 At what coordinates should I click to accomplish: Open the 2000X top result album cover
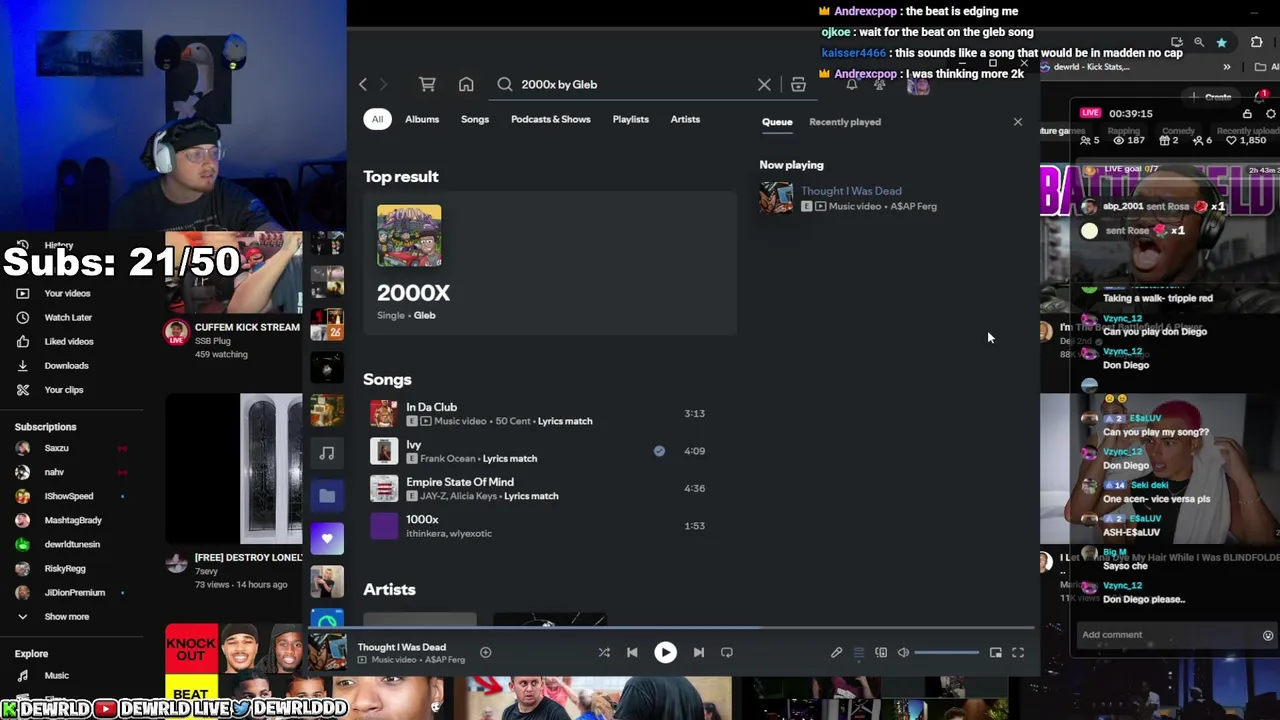(409, 236)
